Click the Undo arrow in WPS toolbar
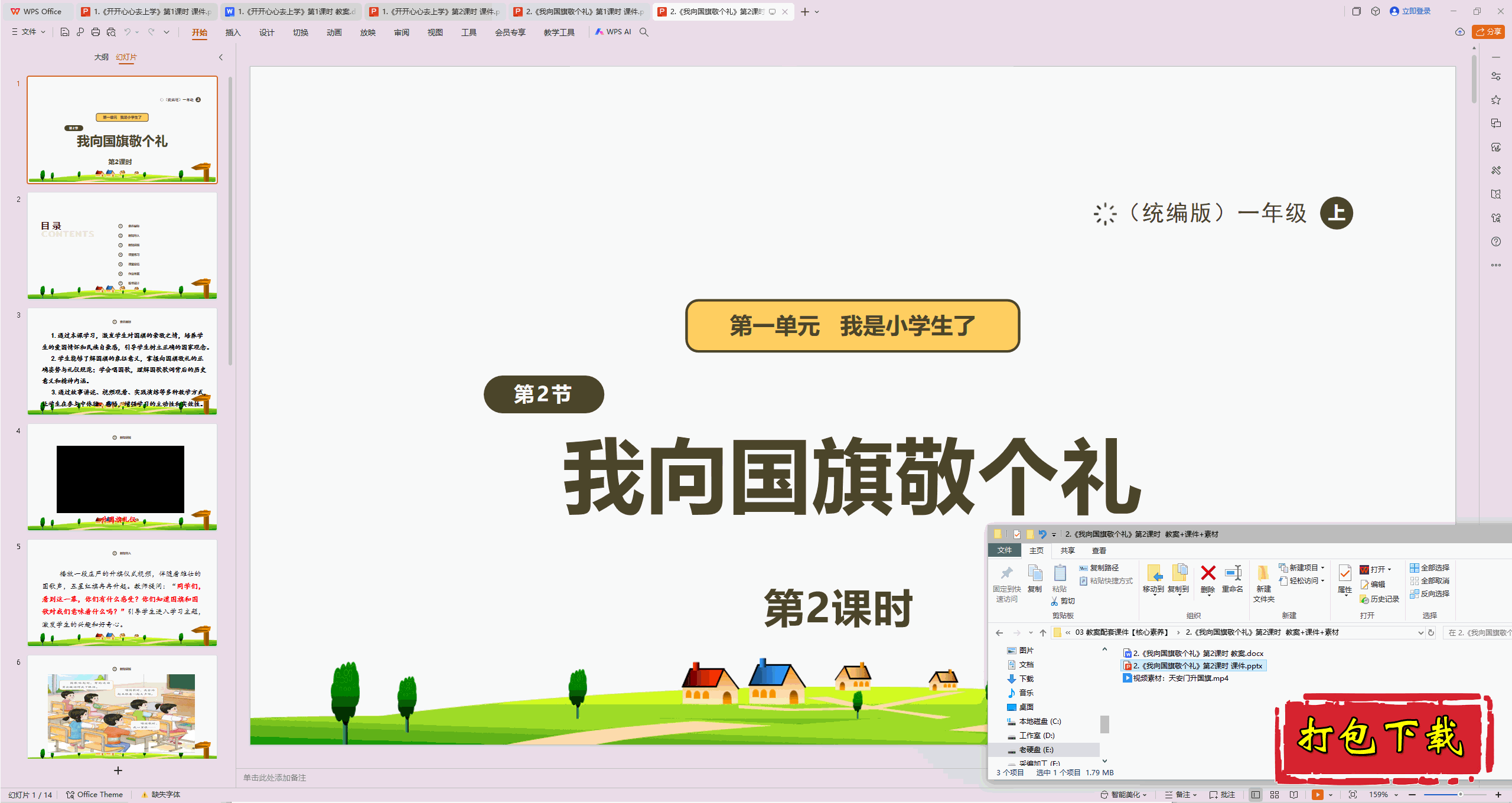The width and height of the screenshot is (1512, 803). tap(126, 32)
